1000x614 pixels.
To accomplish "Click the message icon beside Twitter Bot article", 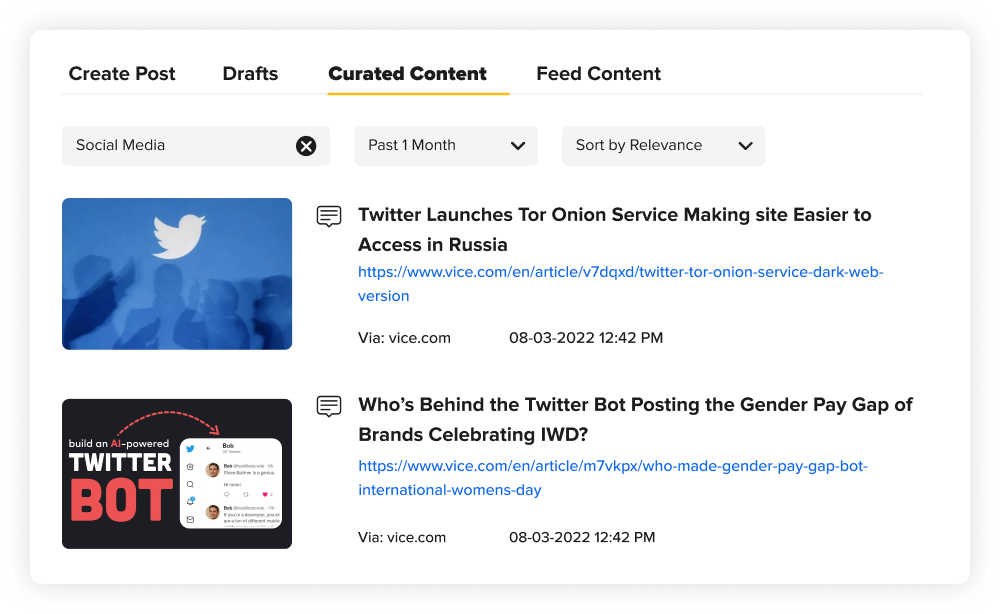I will [329, 406].
